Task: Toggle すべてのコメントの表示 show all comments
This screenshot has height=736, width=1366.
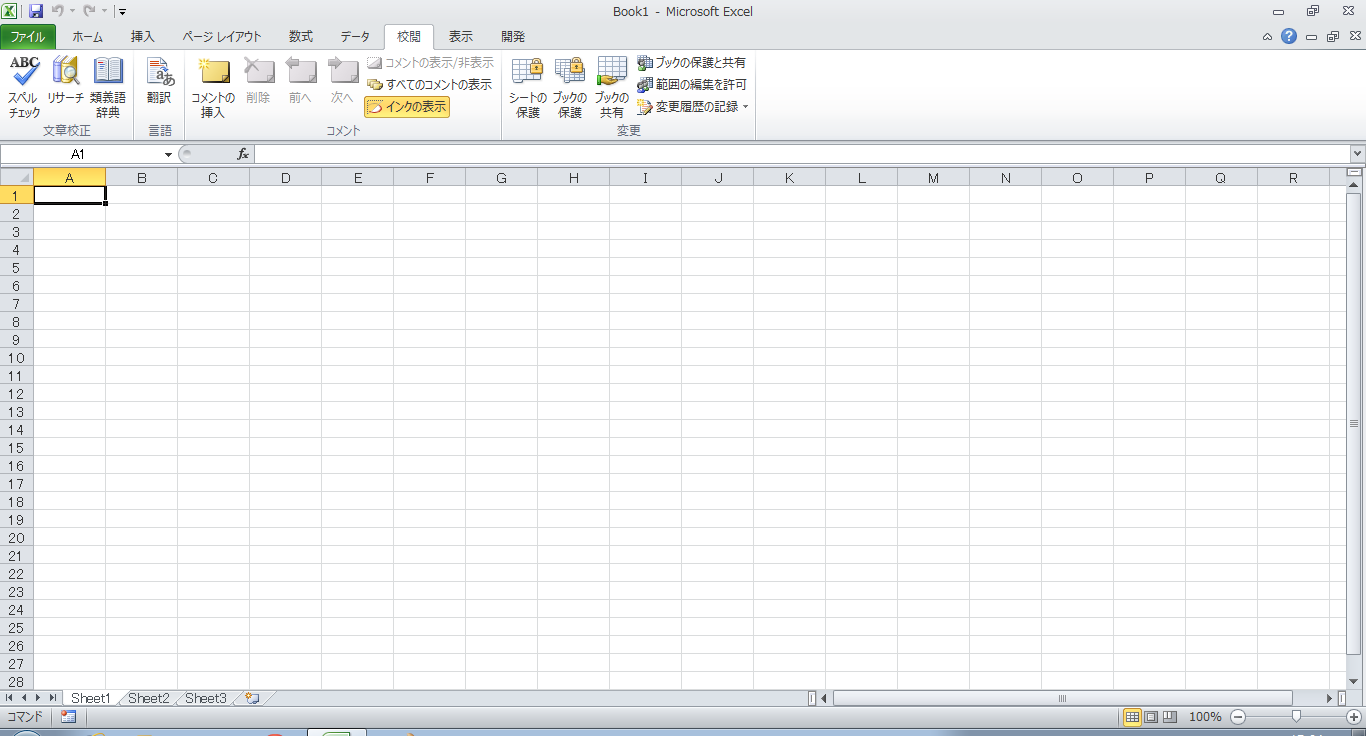Action: pos(430,85)
